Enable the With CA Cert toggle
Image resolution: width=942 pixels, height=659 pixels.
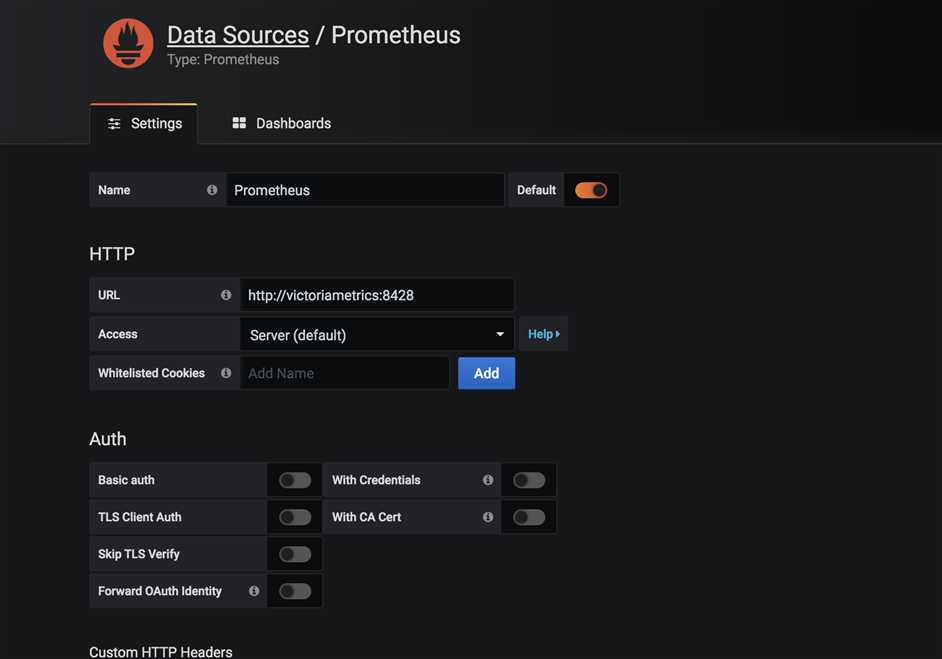(529, 517)
